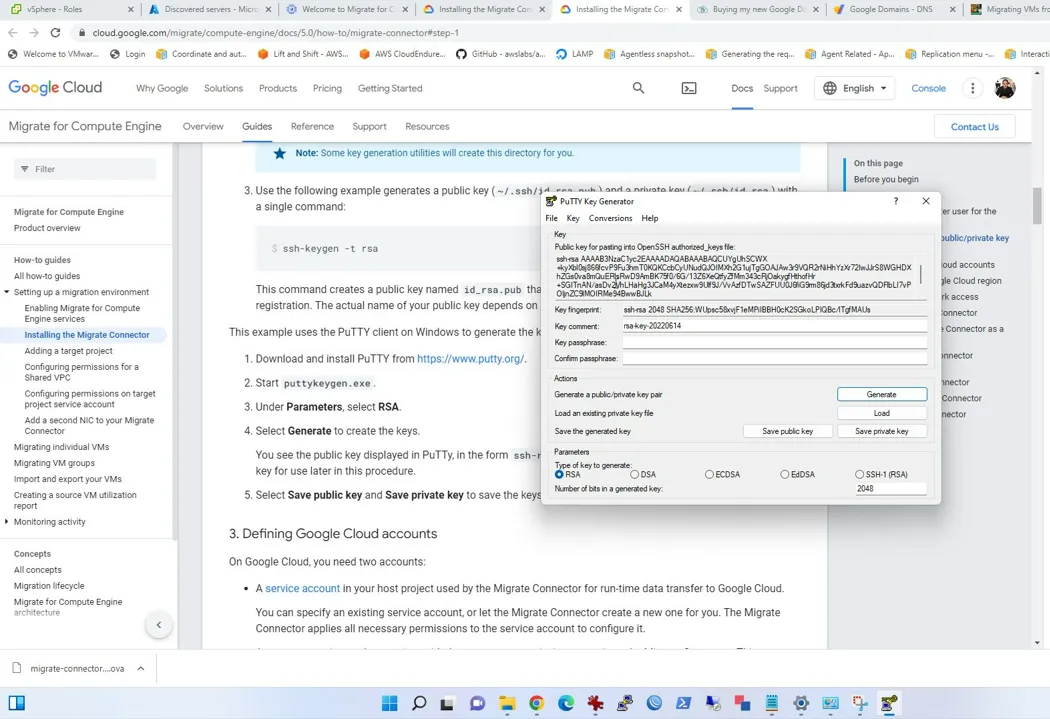Screen dimensions: 1050x719
Task: Switch to Google Chrome in taskbar
Action: (x=536, y=703)
